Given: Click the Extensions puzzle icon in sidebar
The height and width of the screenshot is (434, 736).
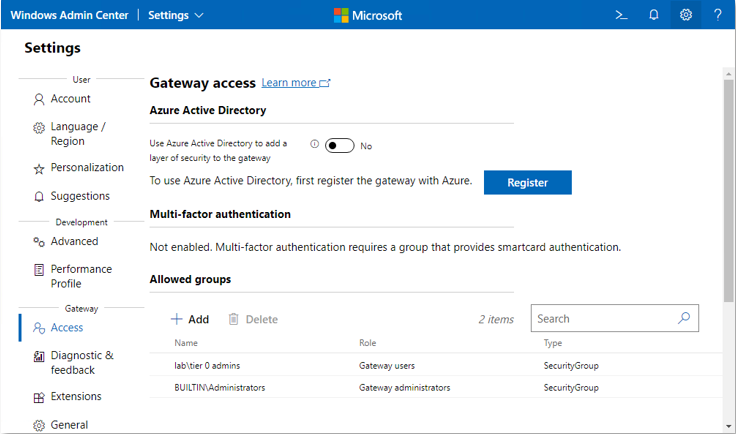Looking at the screenshot, I should click(x=39, y=397).
